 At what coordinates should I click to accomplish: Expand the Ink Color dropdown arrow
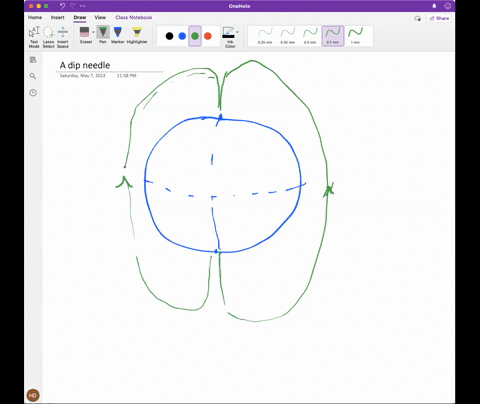(237, 32)
